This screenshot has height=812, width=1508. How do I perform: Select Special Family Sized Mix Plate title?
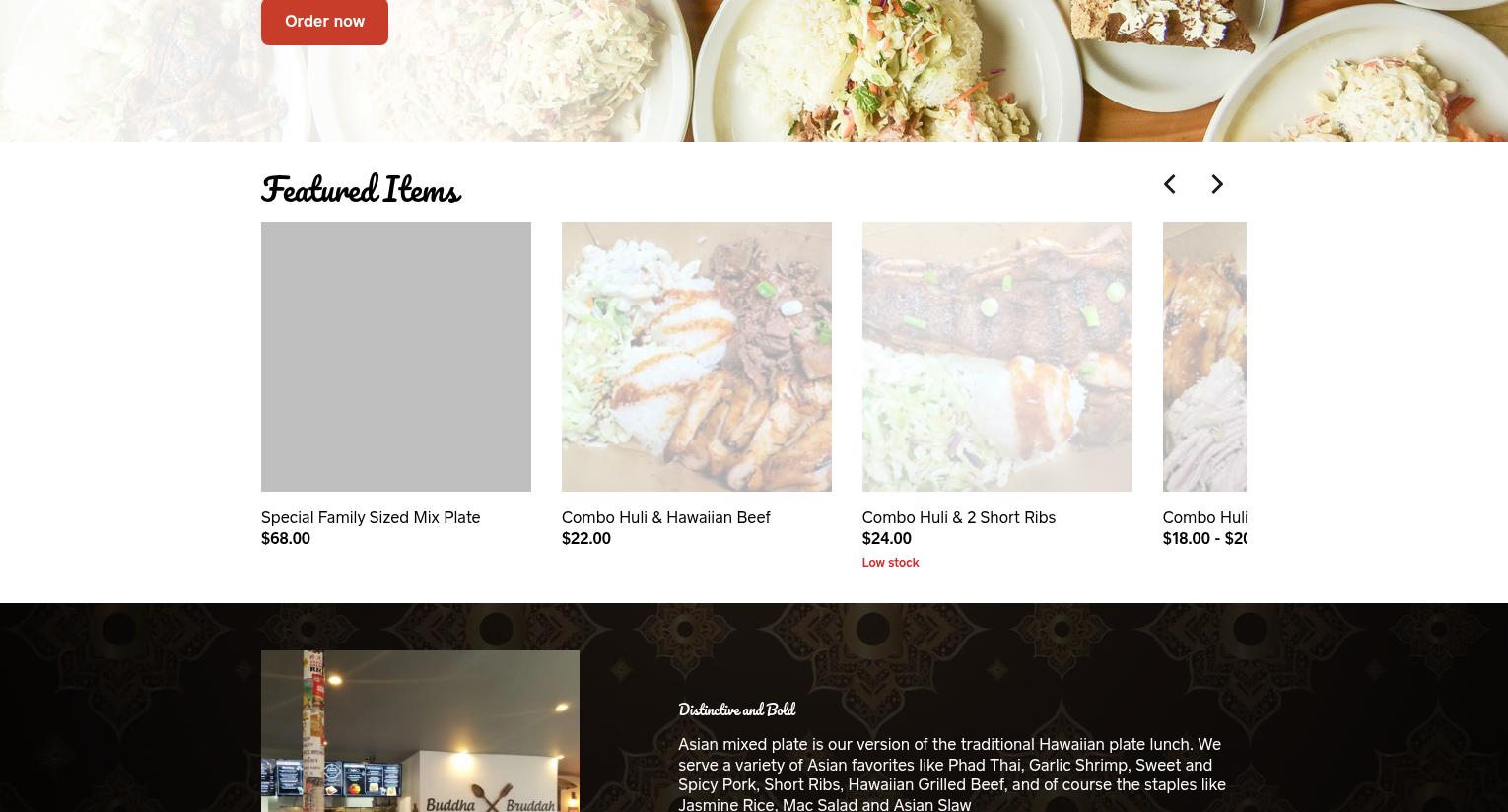[371, 517]
